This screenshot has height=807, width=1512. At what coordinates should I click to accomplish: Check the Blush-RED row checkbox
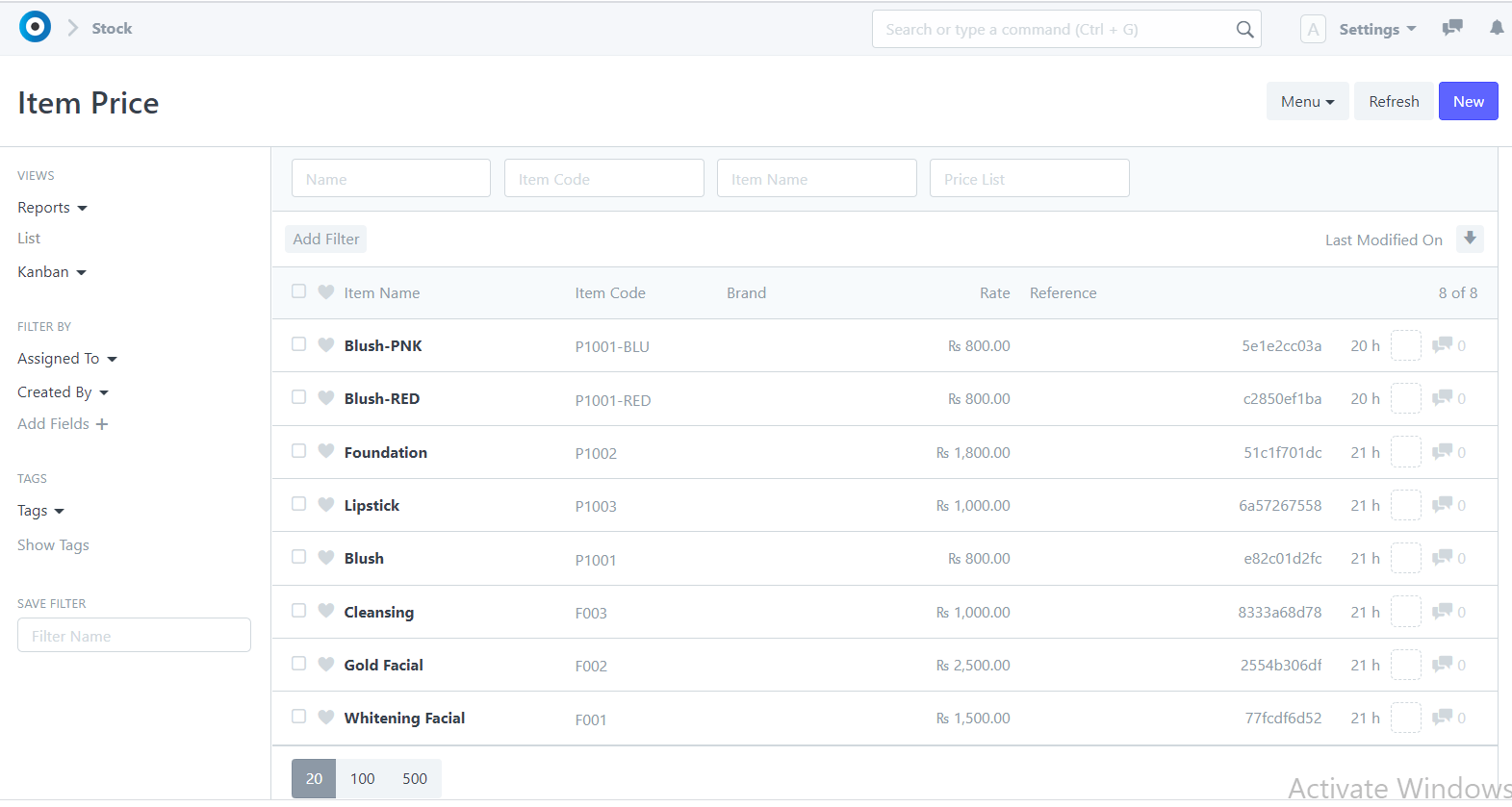tap(299, 397)
